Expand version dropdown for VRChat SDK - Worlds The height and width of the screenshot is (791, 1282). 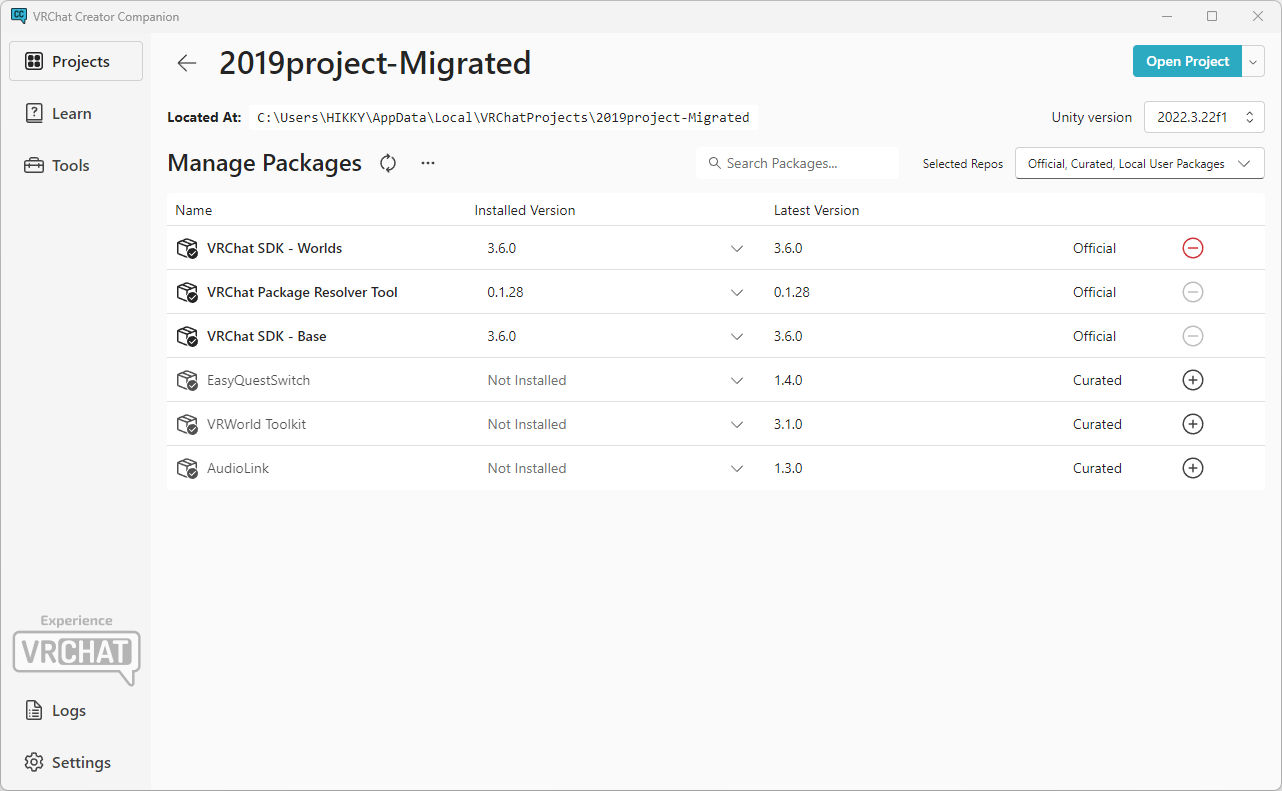click(x=737, y=248)
